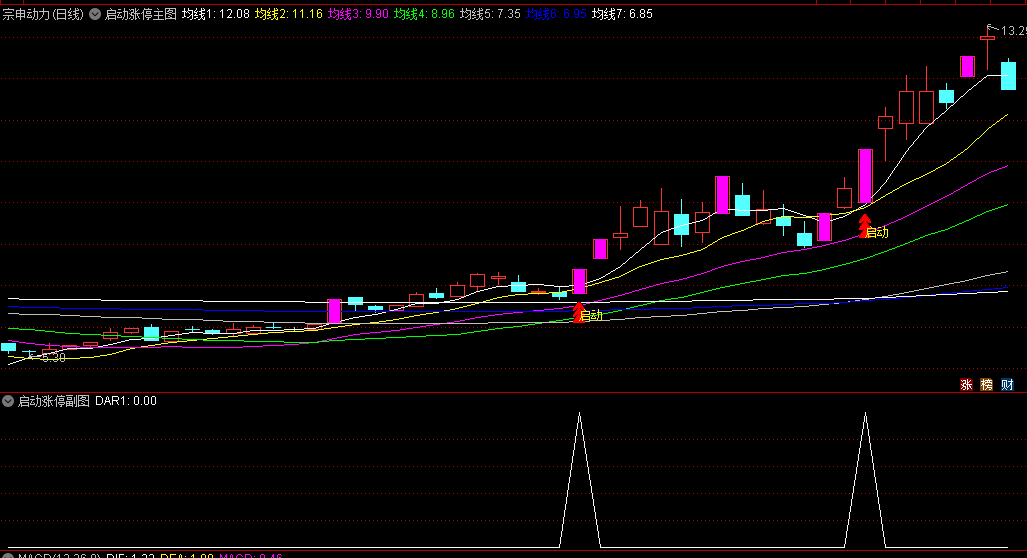This screenshot has height=558, width=1027.
Task: Click the blue 财 finance icon
Action: (x=1007, y=384)
